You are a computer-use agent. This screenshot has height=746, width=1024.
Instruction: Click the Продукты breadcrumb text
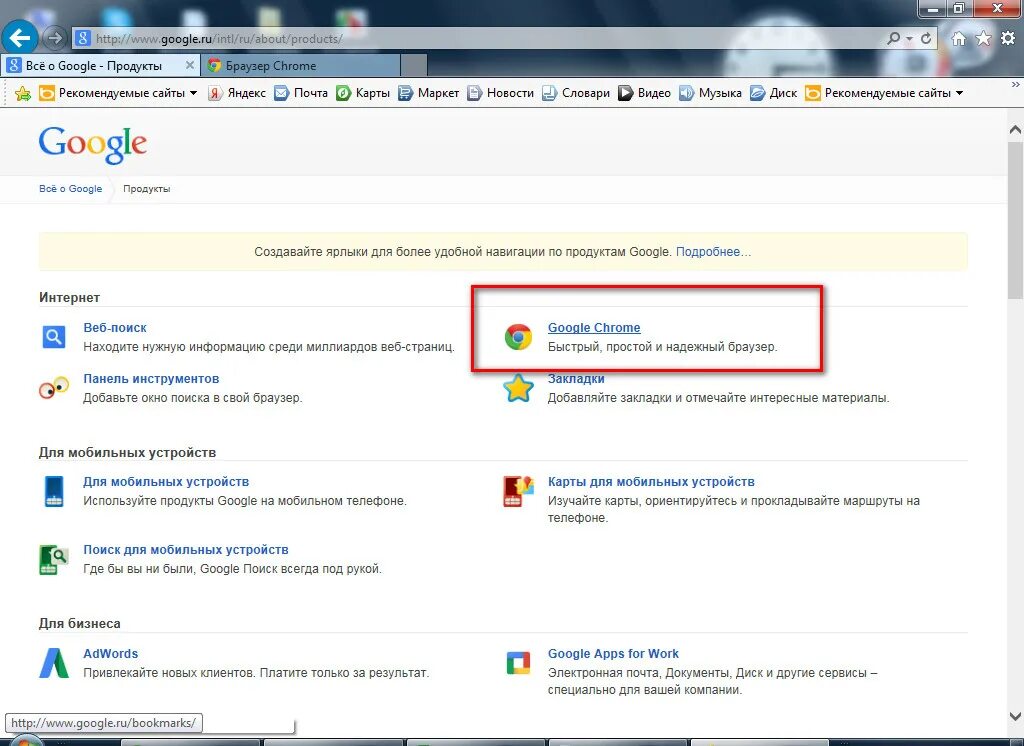(146, 189)
